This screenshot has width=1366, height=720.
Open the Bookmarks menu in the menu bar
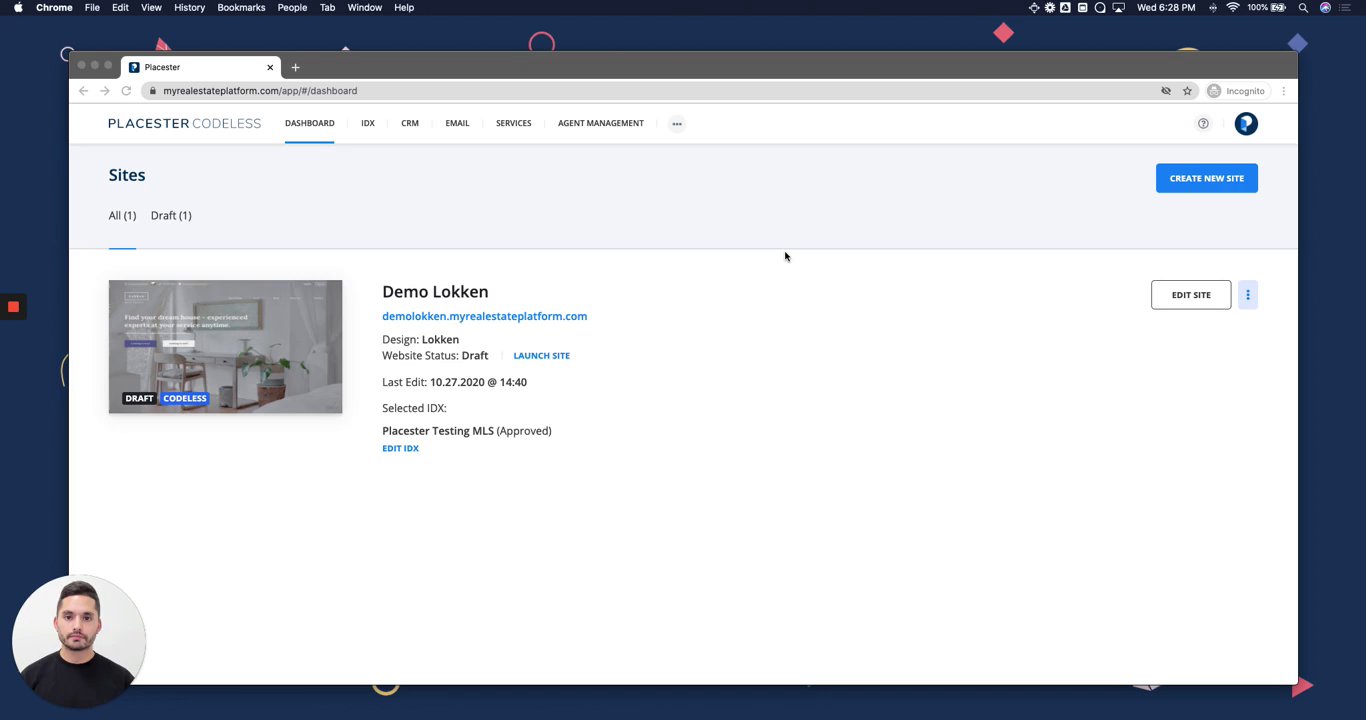pos(241,7)
